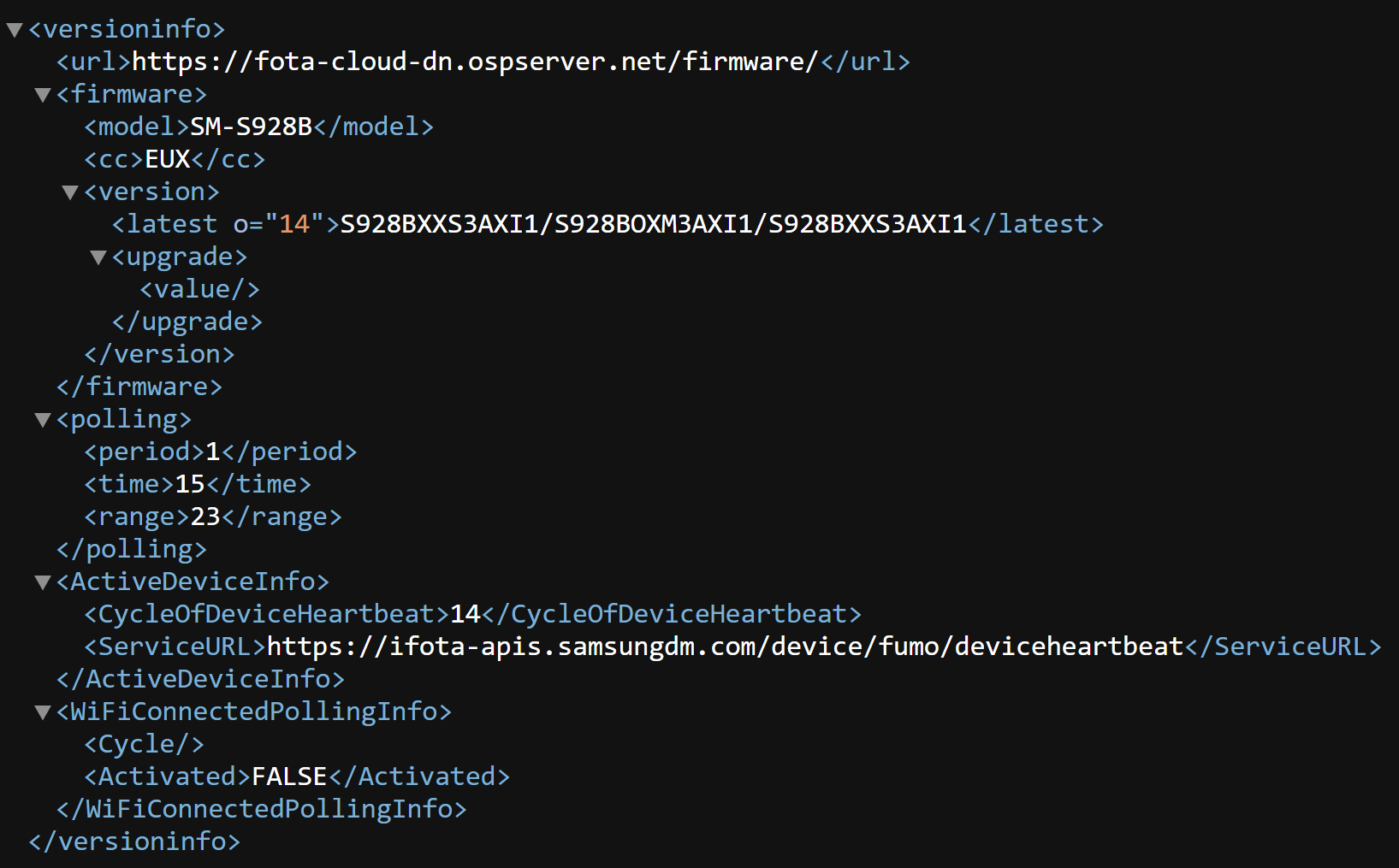1399x868 pixels.
Task: Click the time value 15
Action: click(x=190, y=484)
